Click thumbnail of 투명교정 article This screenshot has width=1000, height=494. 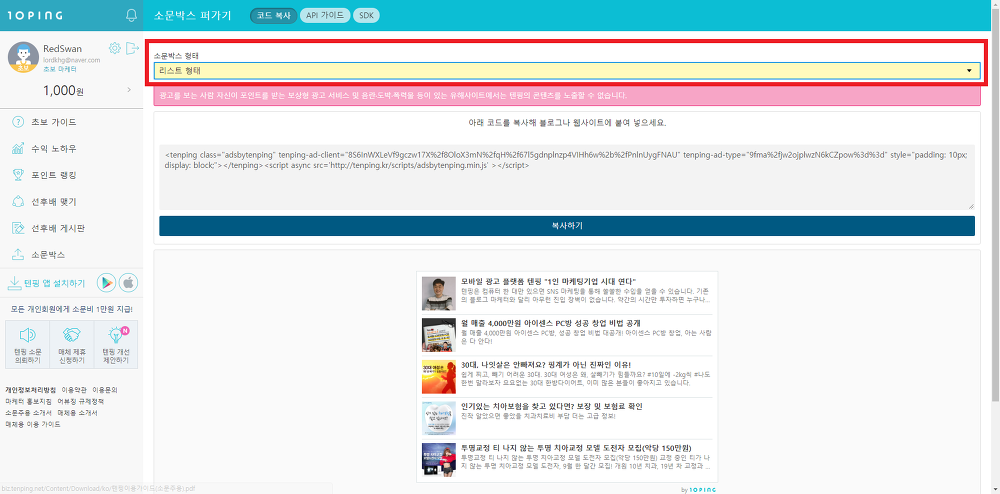pos(439,460)
